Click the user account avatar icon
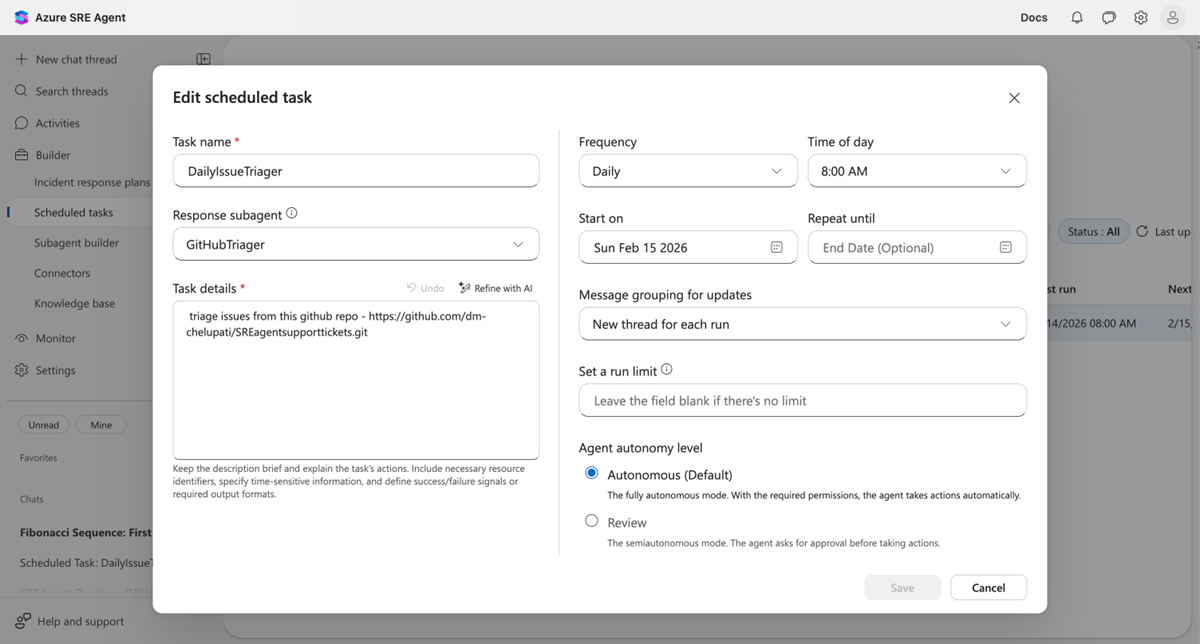The height and width of the screenshot is (644, 1200). [1173, 18]
